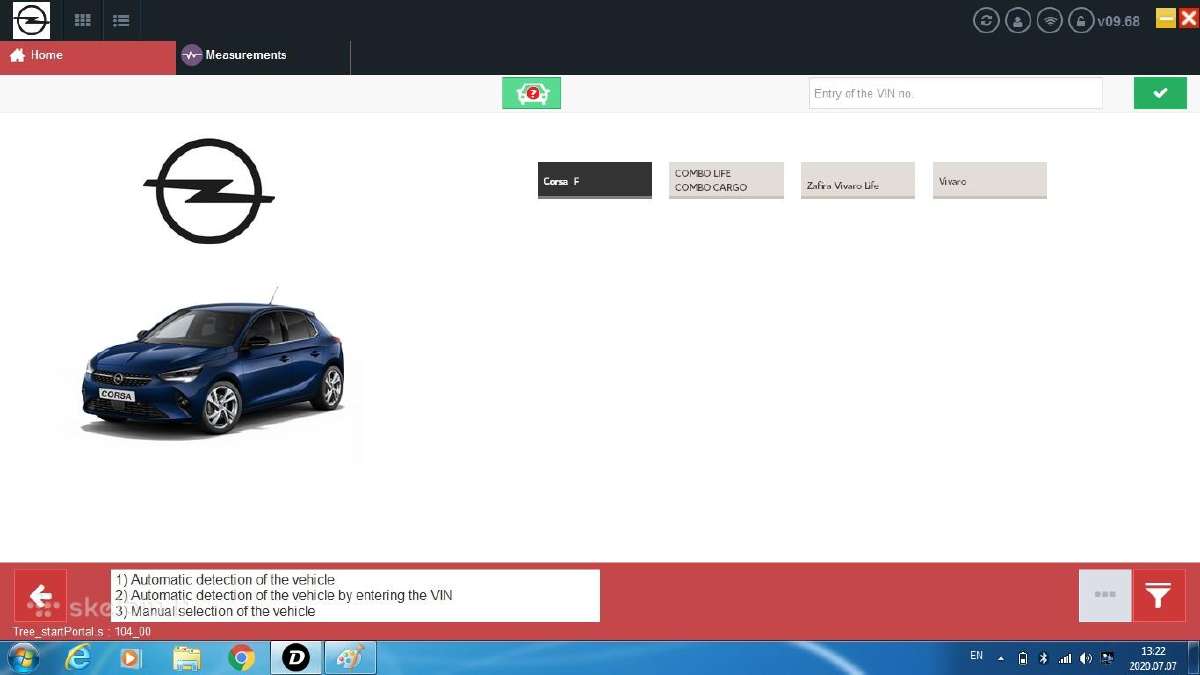Select the Vivaro model
Image resolution: width=1200 pixels, height=675 pixels.
(989, 180)
